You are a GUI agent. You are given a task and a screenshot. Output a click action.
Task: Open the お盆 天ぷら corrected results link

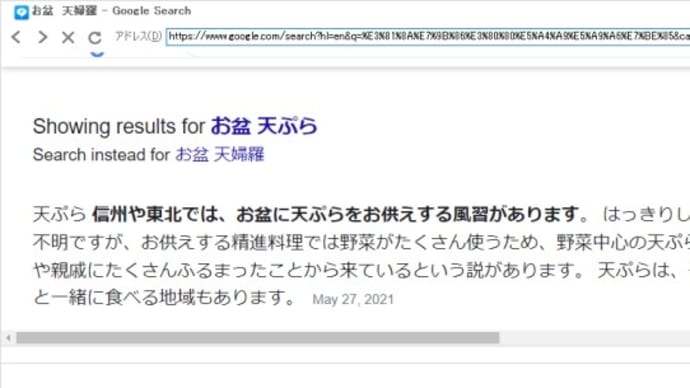[x=264, y=126]
